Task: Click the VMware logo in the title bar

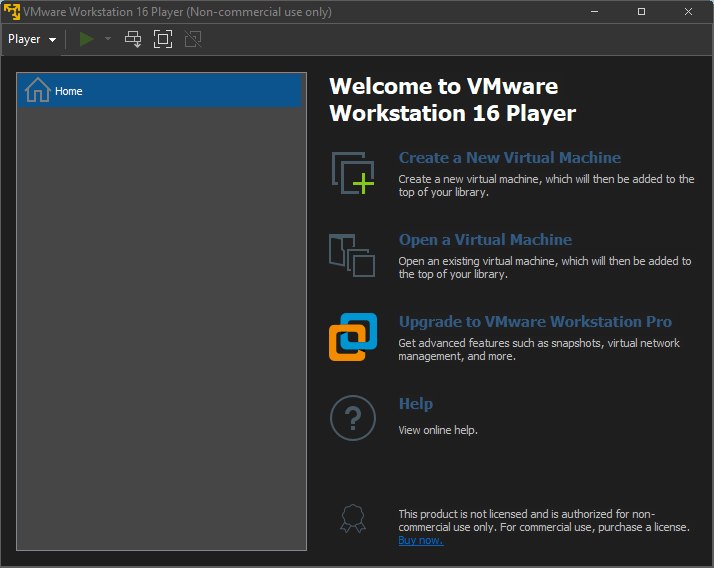Action: pos(12,11)
